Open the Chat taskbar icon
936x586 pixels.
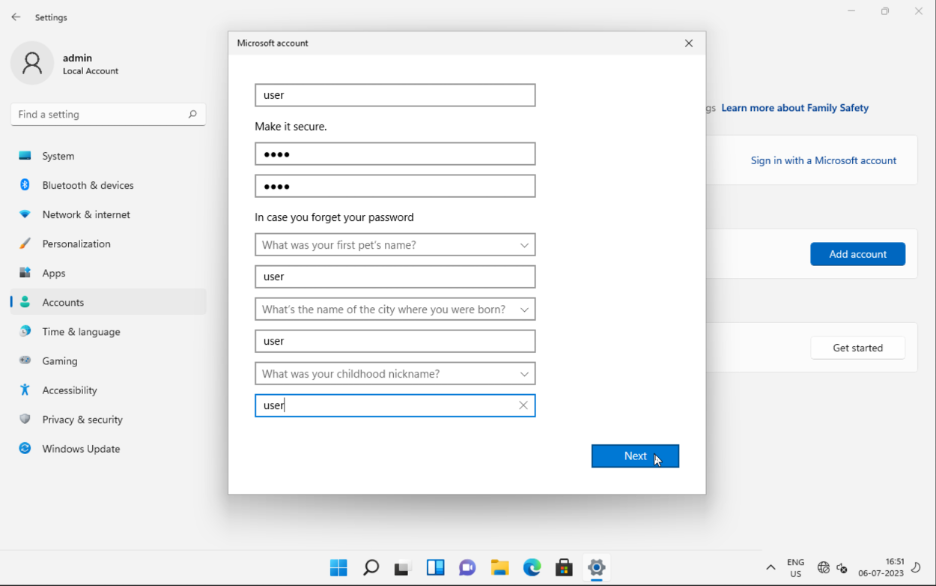467,568
